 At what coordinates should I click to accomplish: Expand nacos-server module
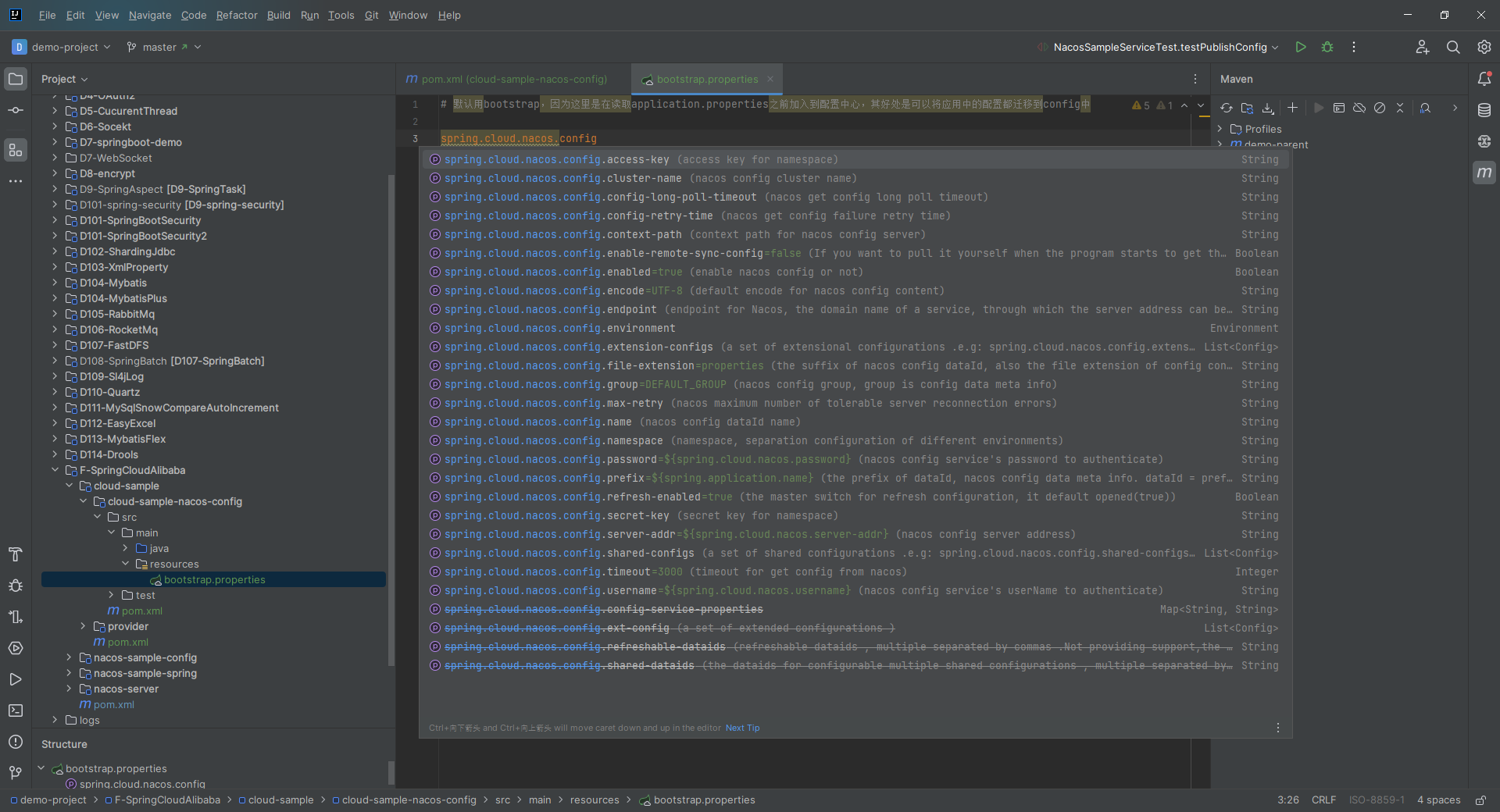pos(69,689)
